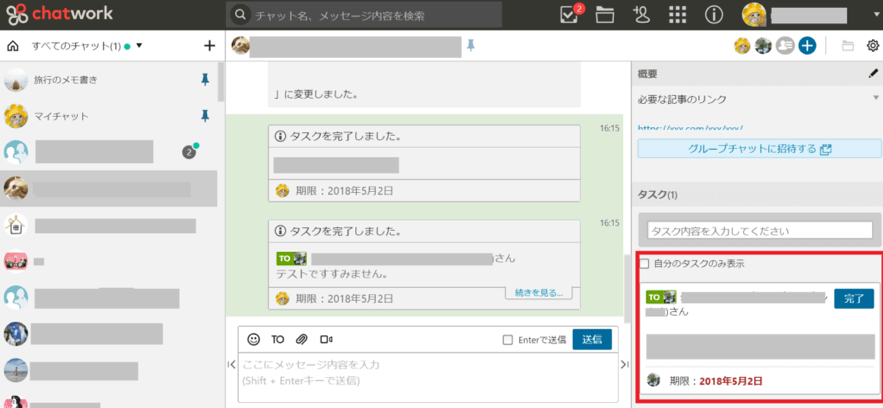Collapse the left chat list panel arrow
Viewport: 883px width, 408px height.
coord(232,367)
